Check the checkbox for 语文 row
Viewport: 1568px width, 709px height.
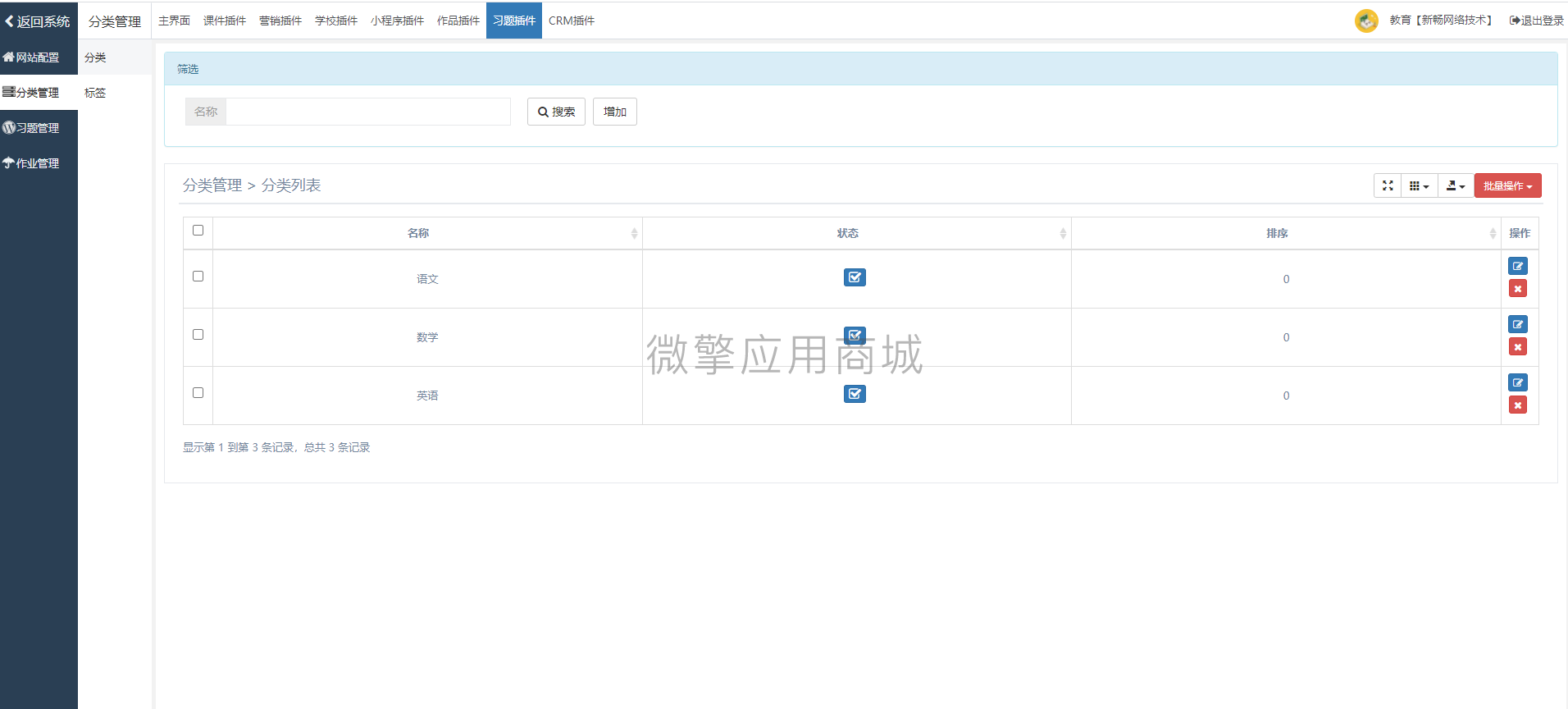point(198,277)
